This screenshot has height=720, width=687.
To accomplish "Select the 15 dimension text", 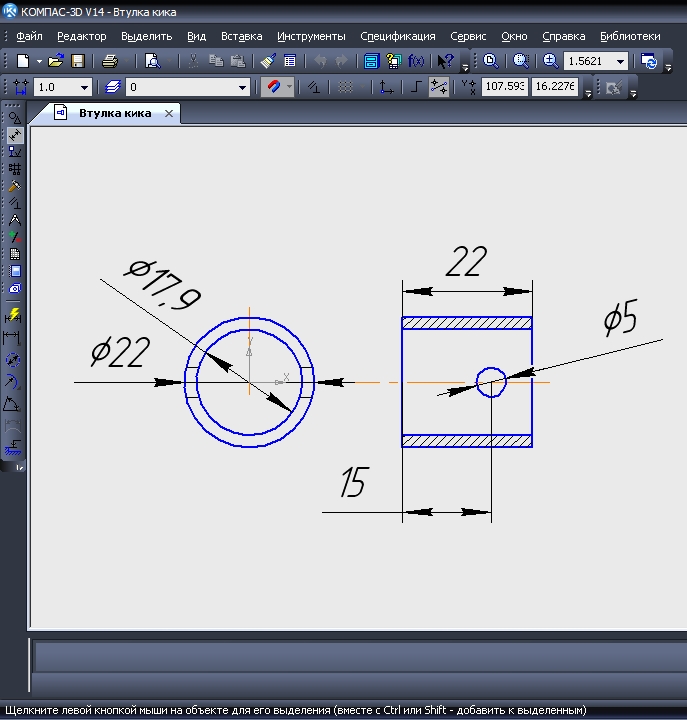I will 354,482.
